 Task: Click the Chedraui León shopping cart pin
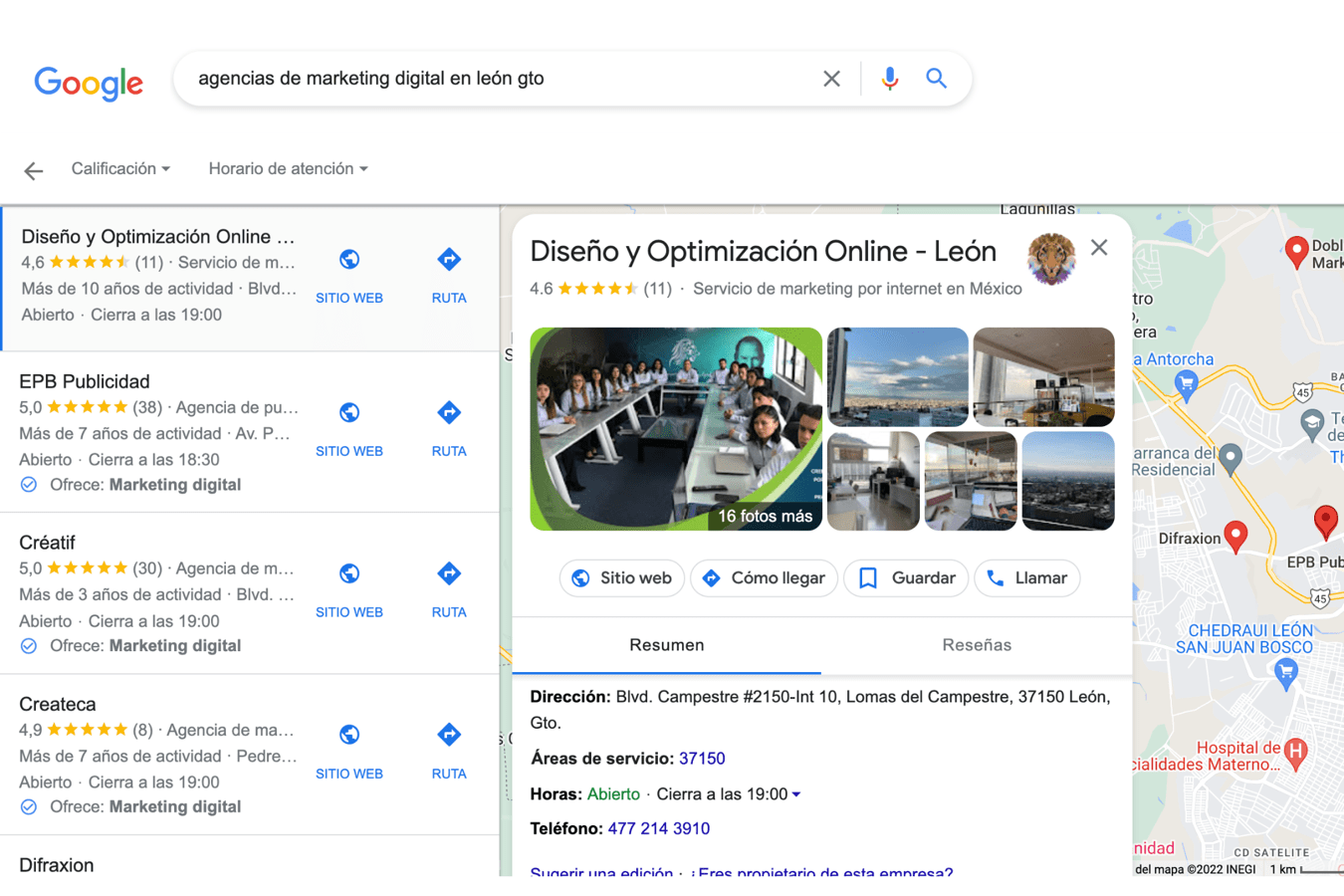[x=1285, y=674]
